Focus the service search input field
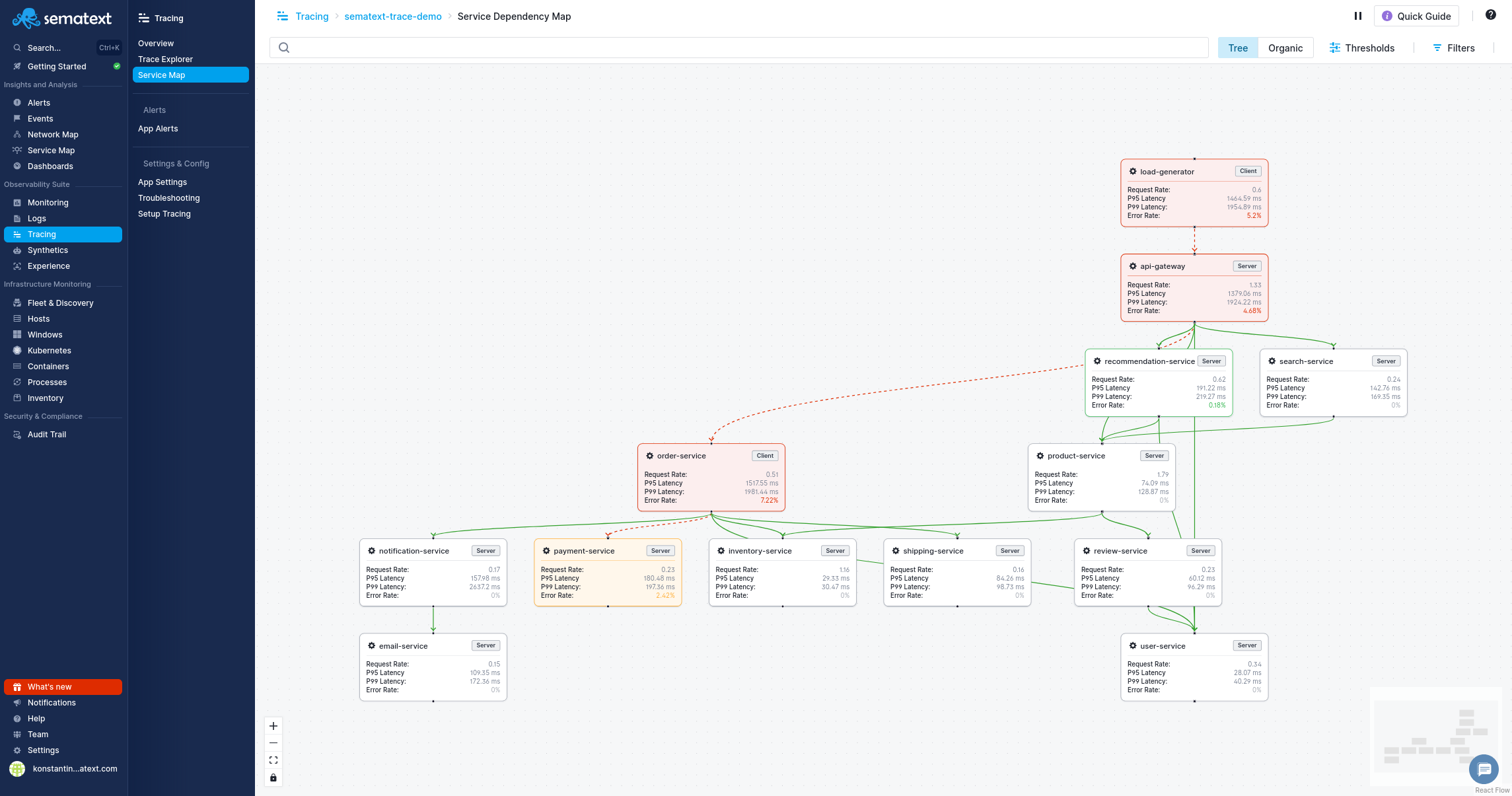Viewport: 1512px width, 796px height. click(738, 48)
